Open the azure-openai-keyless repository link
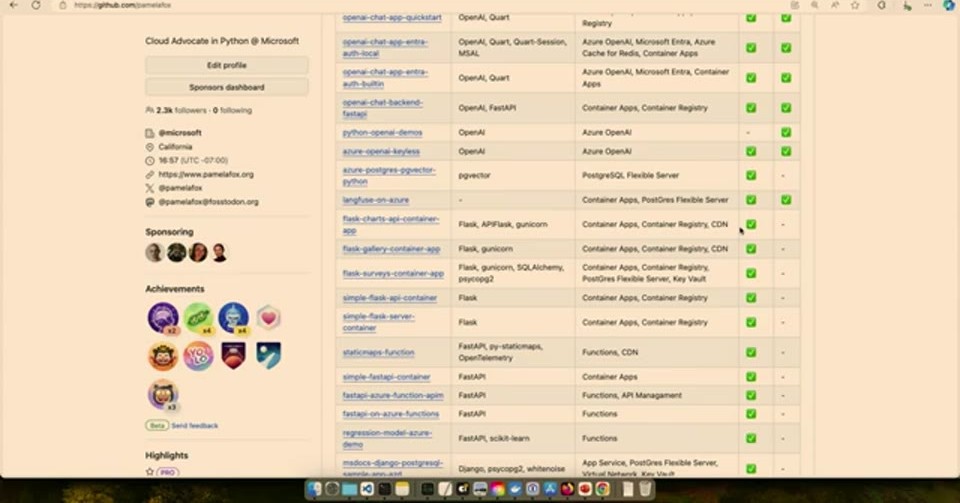The height and width of the screenshot is (503, 960). point(381,151)
